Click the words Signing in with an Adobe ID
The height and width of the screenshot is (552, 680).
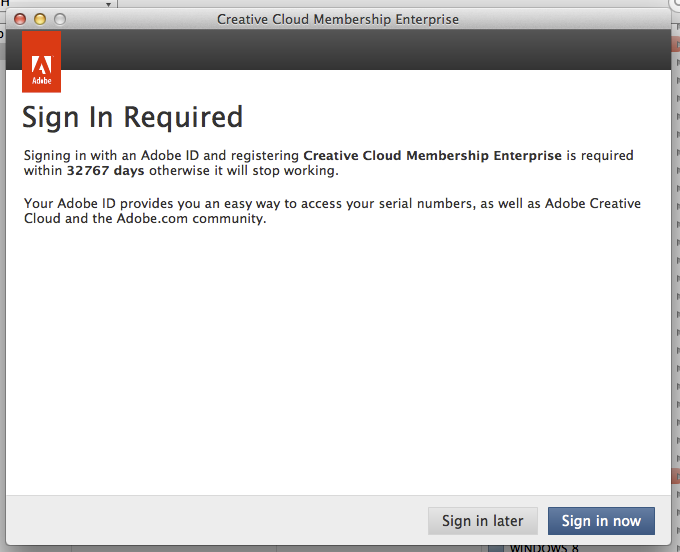(110, 155)
